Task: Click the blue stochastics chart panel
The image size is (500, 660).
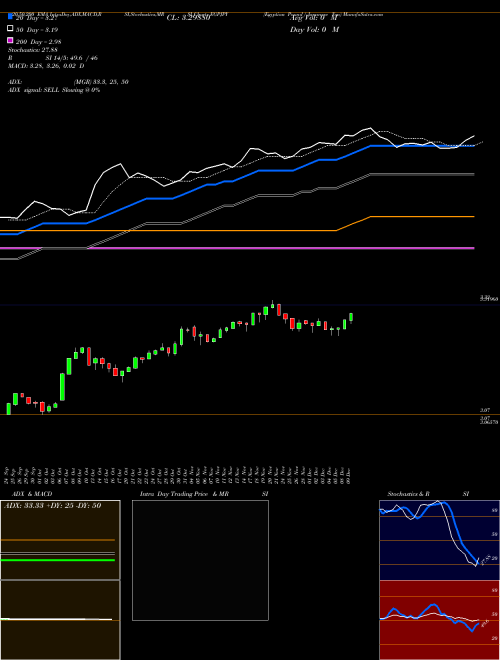Action: point(439,540)
